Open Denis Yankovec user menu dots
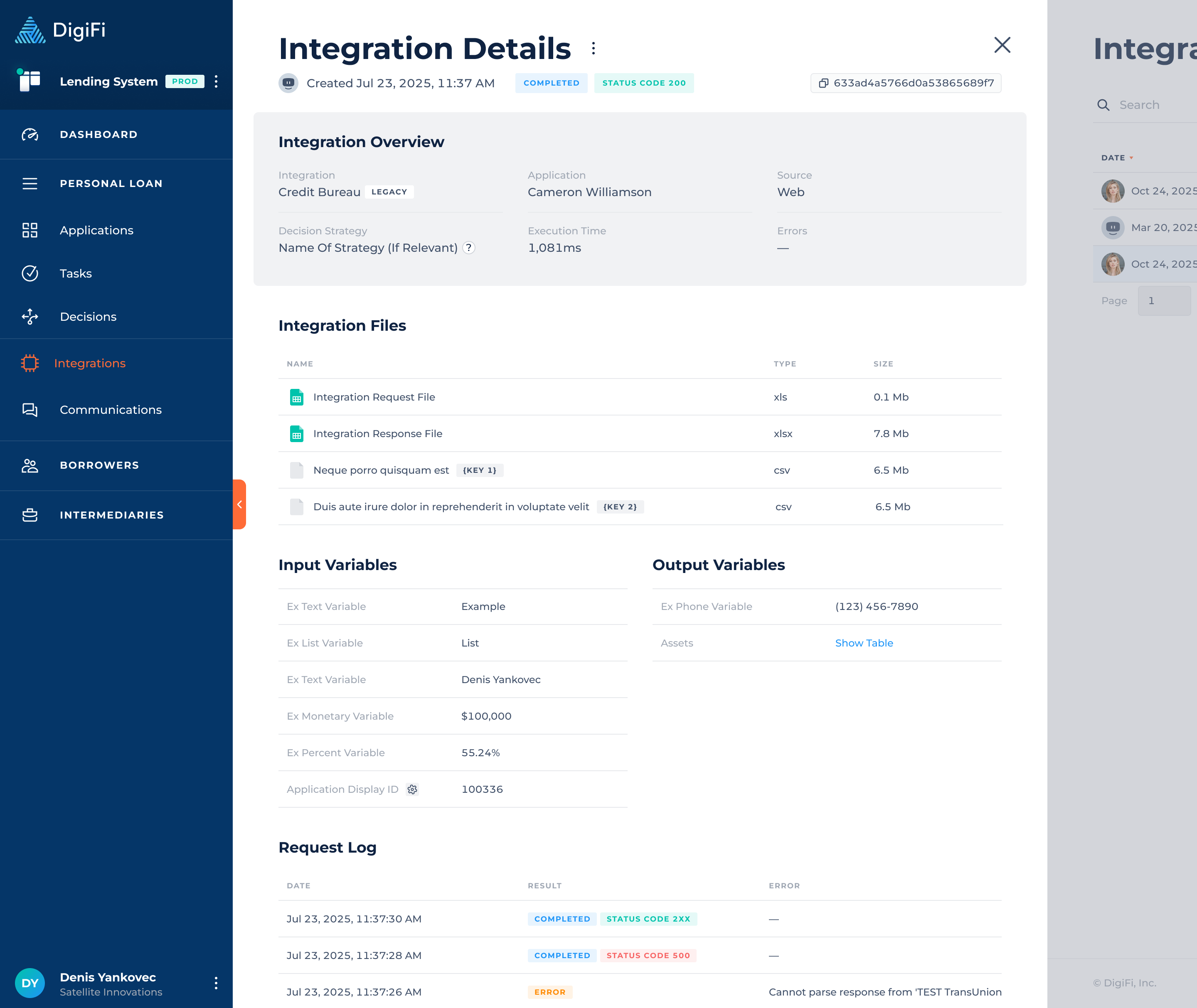Screen dimensions: 1197x1008 click(x=216, y=983)
